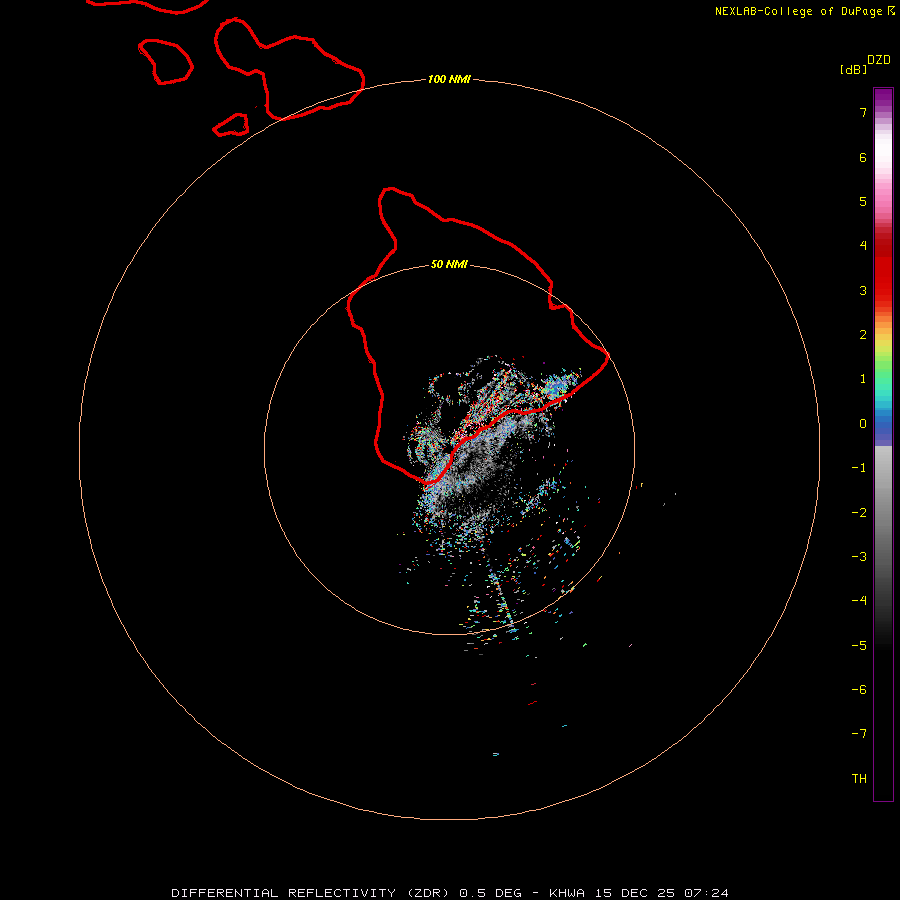
Task: Click the KHWA station identifier
Action: [x=567, y=893]
